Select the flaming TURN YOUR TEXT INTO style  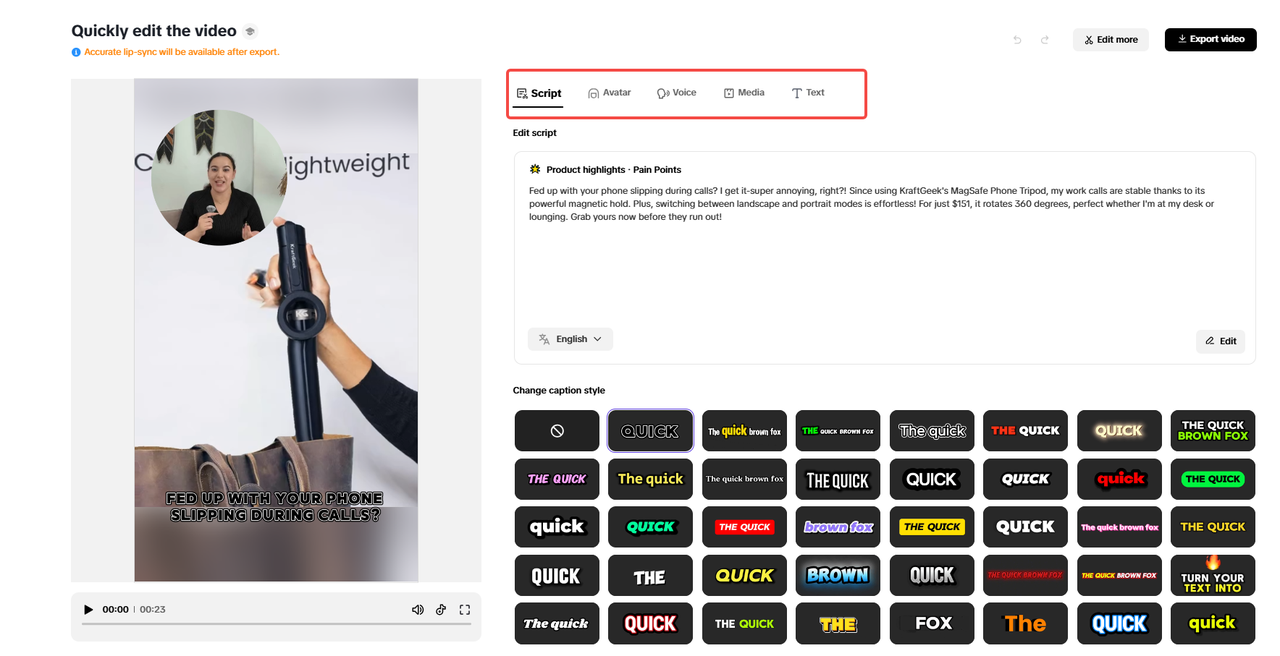[x=1213, y=575]
